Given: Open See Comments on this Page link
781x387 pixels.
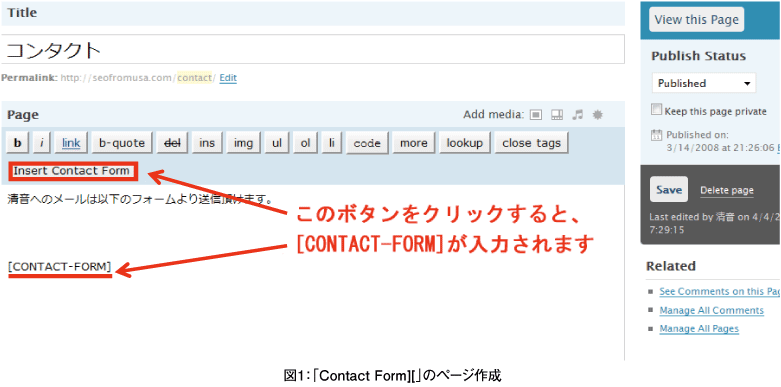Looking at the screenshot, I should click(720, 291).
